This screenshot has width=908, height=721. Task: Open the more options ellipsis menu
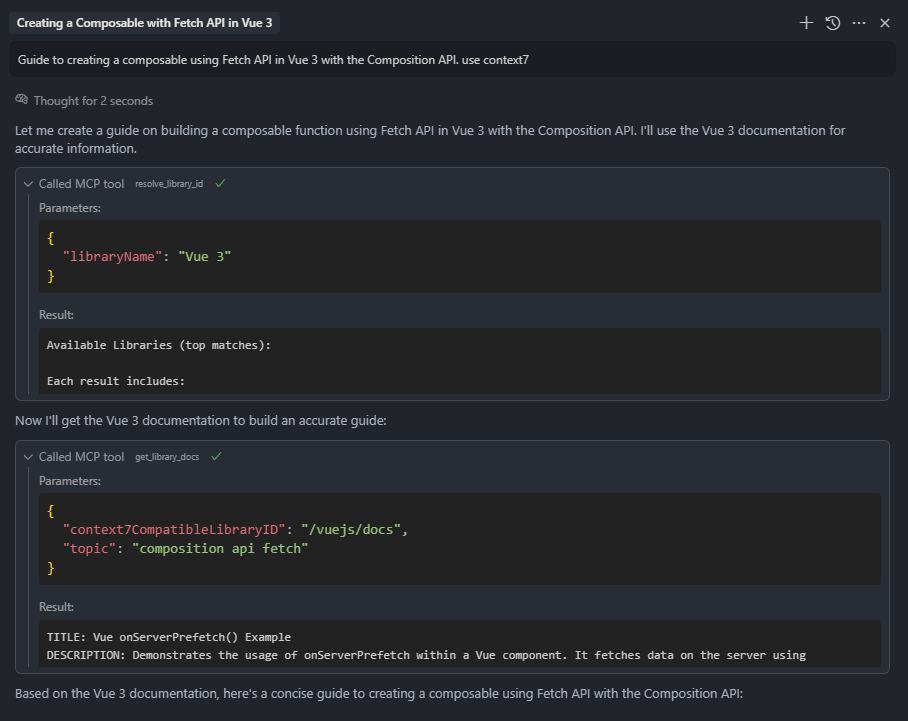[859, 23]
